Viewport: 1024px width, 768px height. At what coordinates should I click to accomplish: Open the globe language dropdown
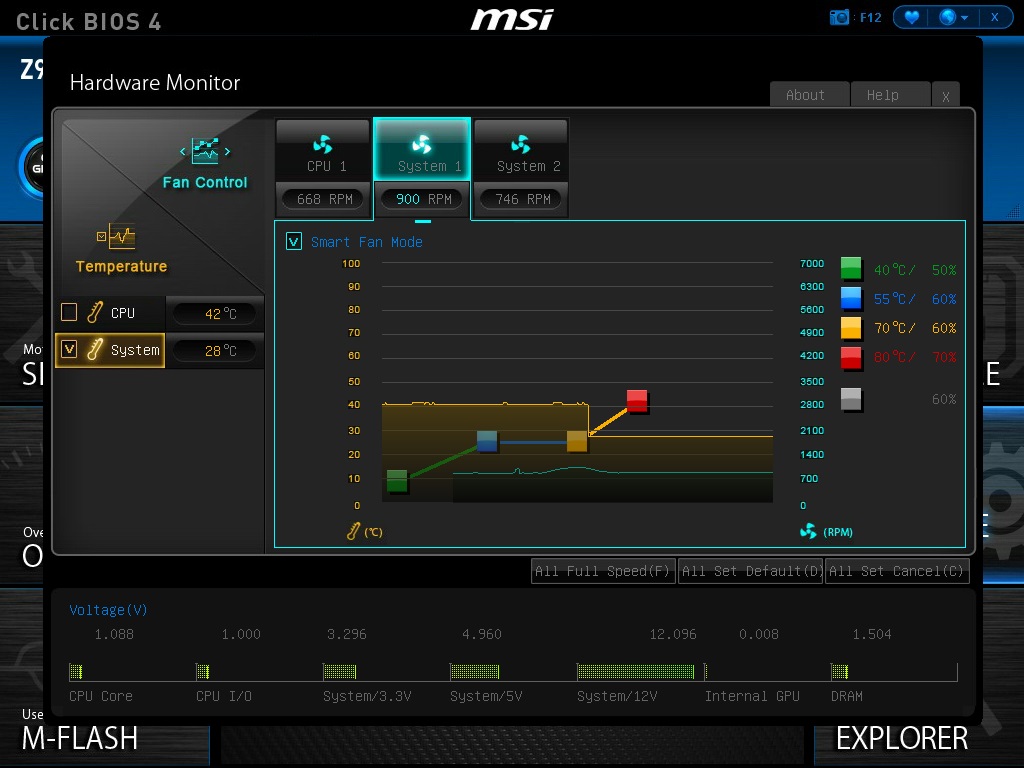click(x=953, y=17)
